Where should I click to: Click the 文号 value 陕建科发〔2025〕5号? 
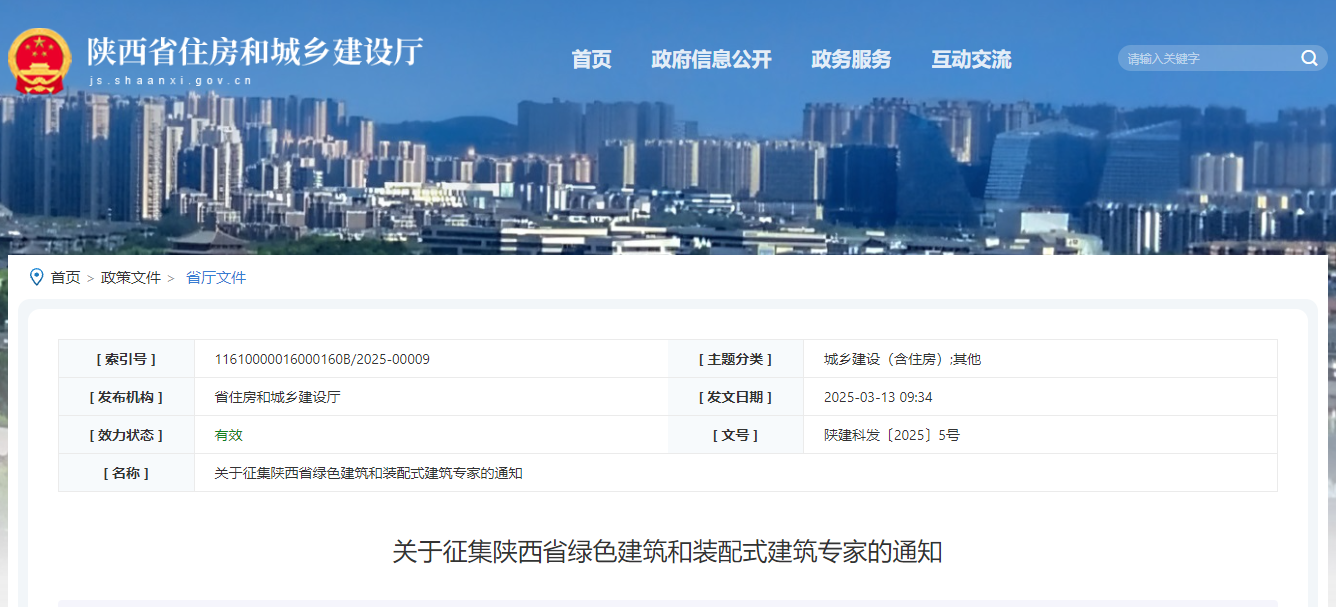[x=888, y=434]
